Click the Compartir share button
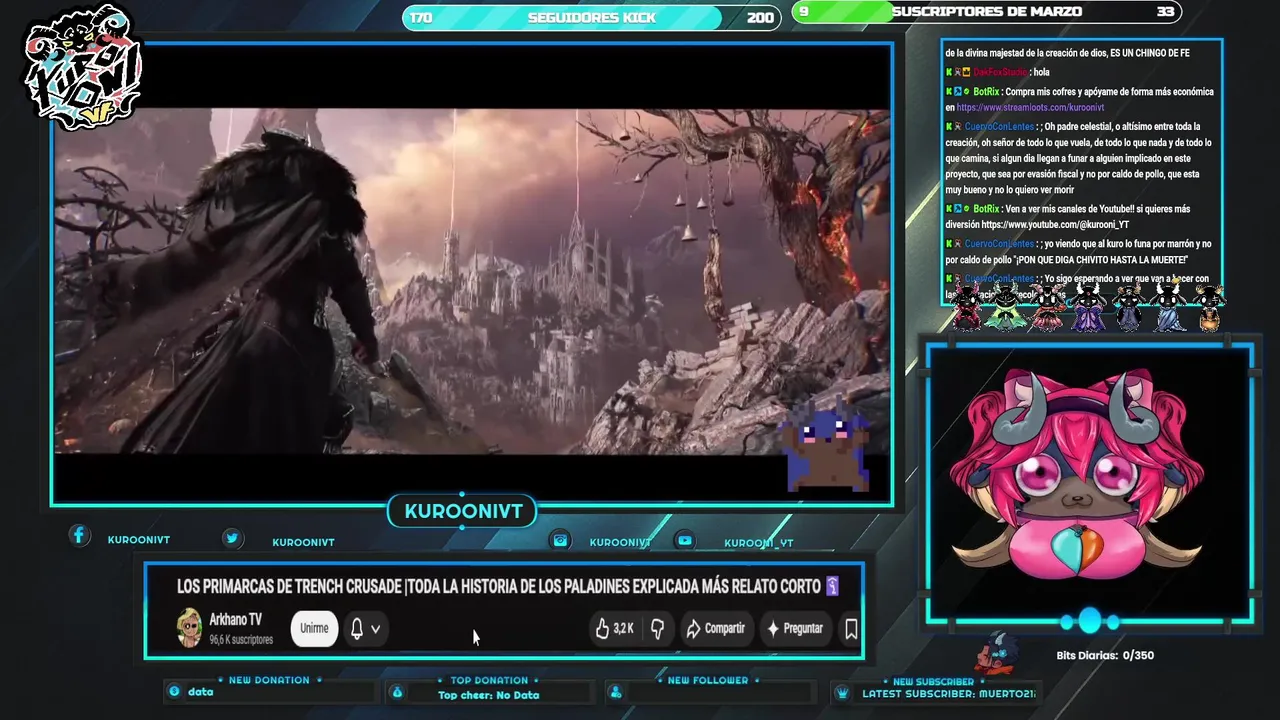1280x720 pixels. point(715,629)
